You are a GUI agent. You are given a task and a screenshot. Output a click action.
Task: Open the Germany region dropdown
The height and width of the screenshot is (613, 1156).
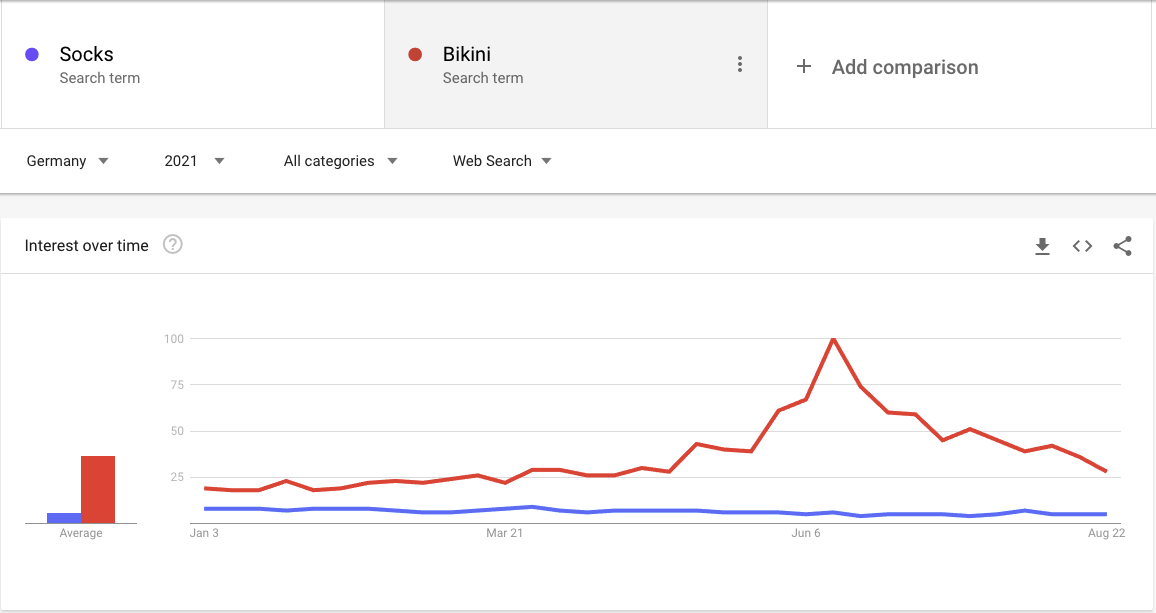pos(67,161)
